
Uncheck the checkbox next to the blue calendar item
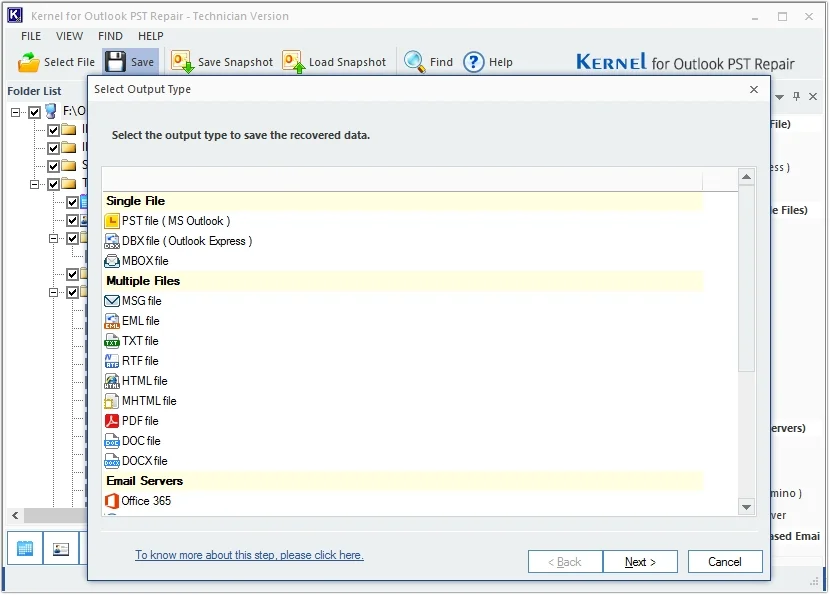73,202
